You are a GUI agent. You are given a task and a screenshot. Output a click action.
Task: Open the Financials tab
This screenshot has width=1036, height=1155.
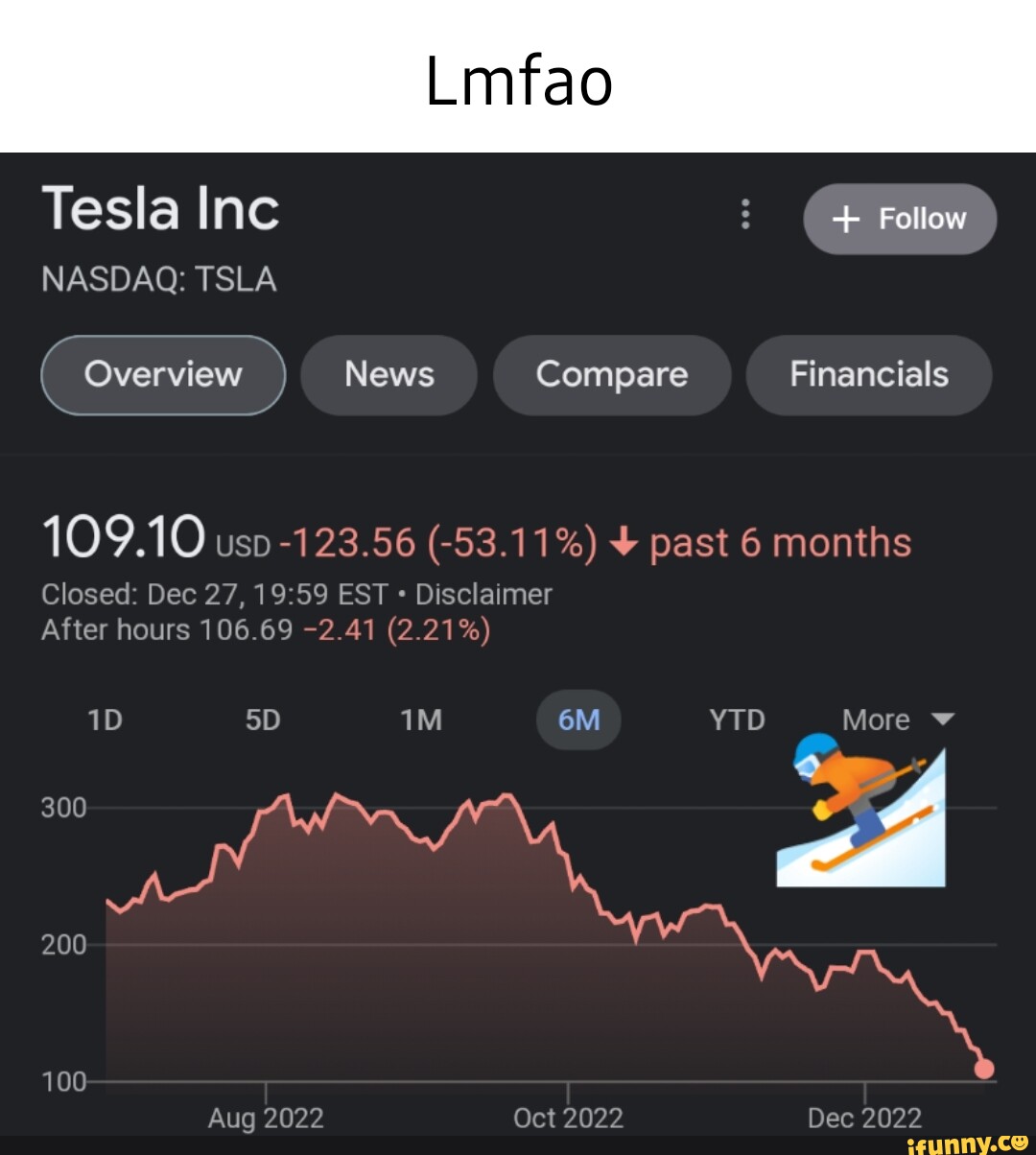click(868, 375)
